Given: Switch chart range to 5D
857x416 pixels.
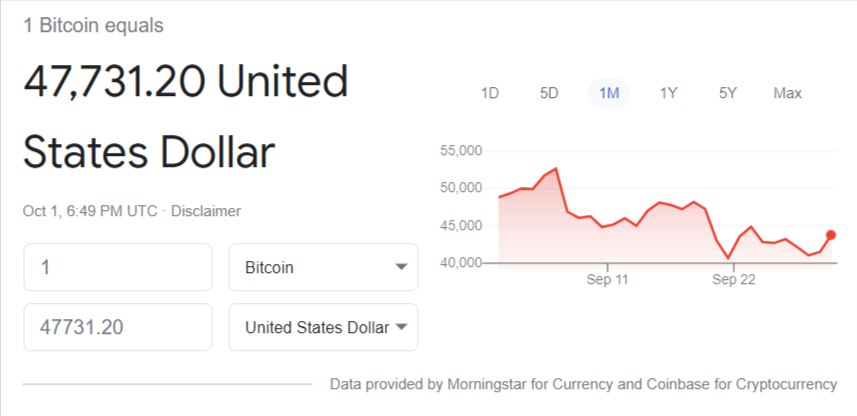Looking at the screenshot, I should point(549,93).
